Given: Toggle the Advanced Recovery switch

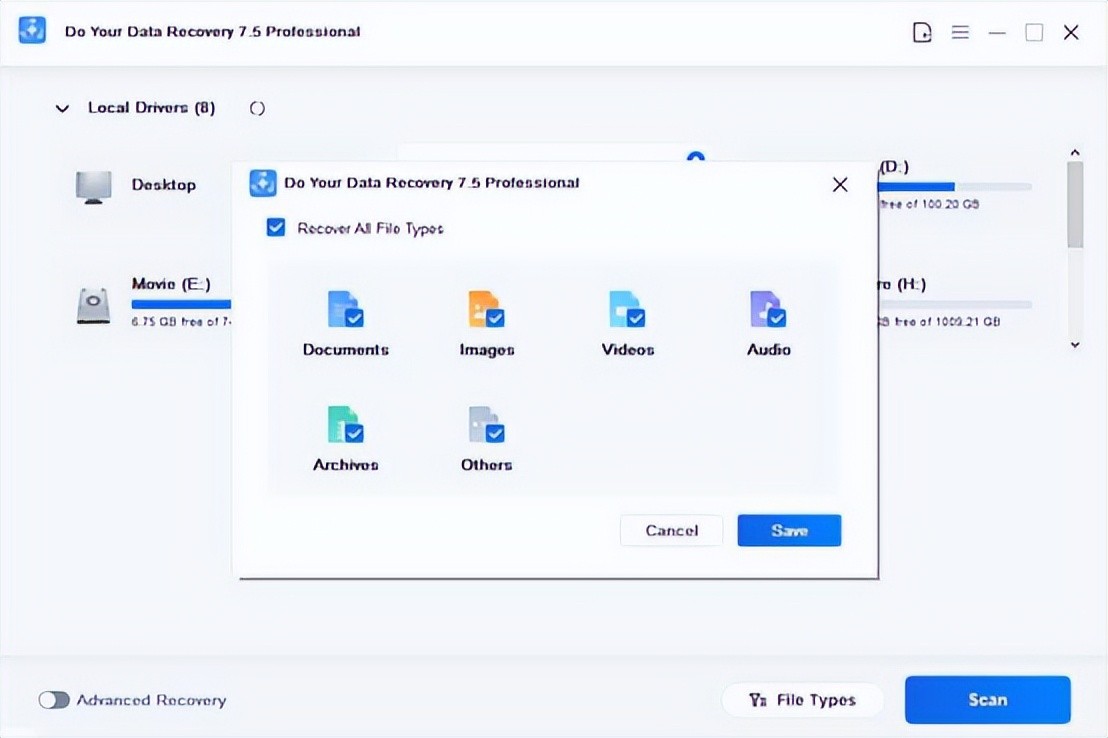Looking at the screenshot, I should pyautogui.click(x=54, y=700).
